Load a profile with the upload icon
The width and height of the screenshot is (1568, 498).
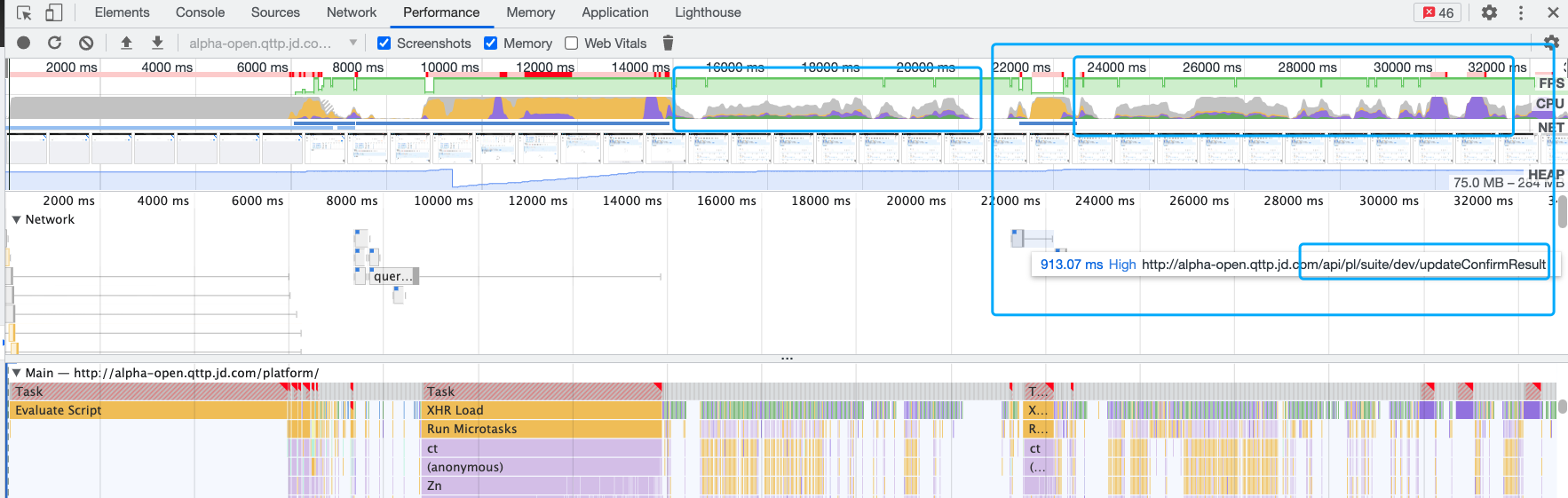[x=126, y=43]
